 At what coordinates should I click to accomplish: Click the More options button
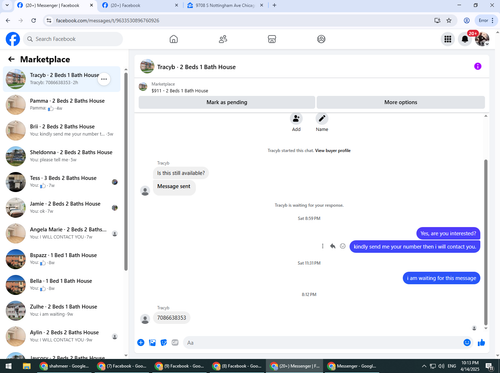pos(401,102)
